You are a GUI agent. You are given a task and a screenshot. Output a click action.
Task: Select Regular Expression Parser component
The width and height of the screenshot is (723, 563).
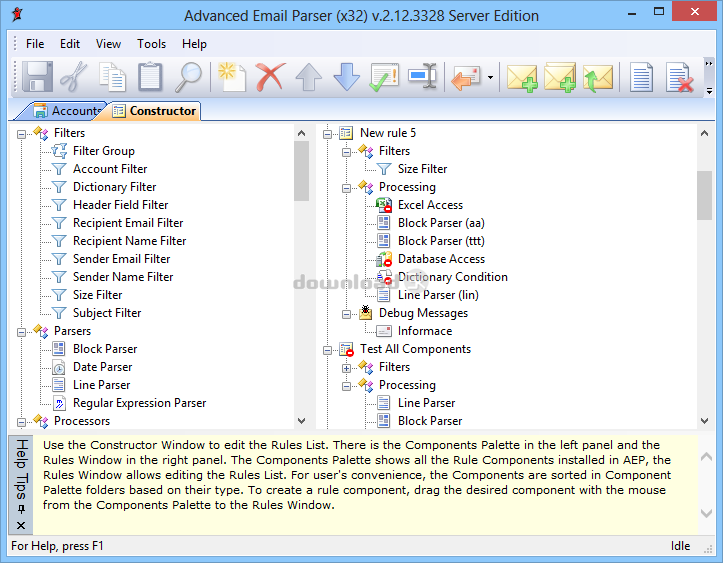tap(139, 403)
